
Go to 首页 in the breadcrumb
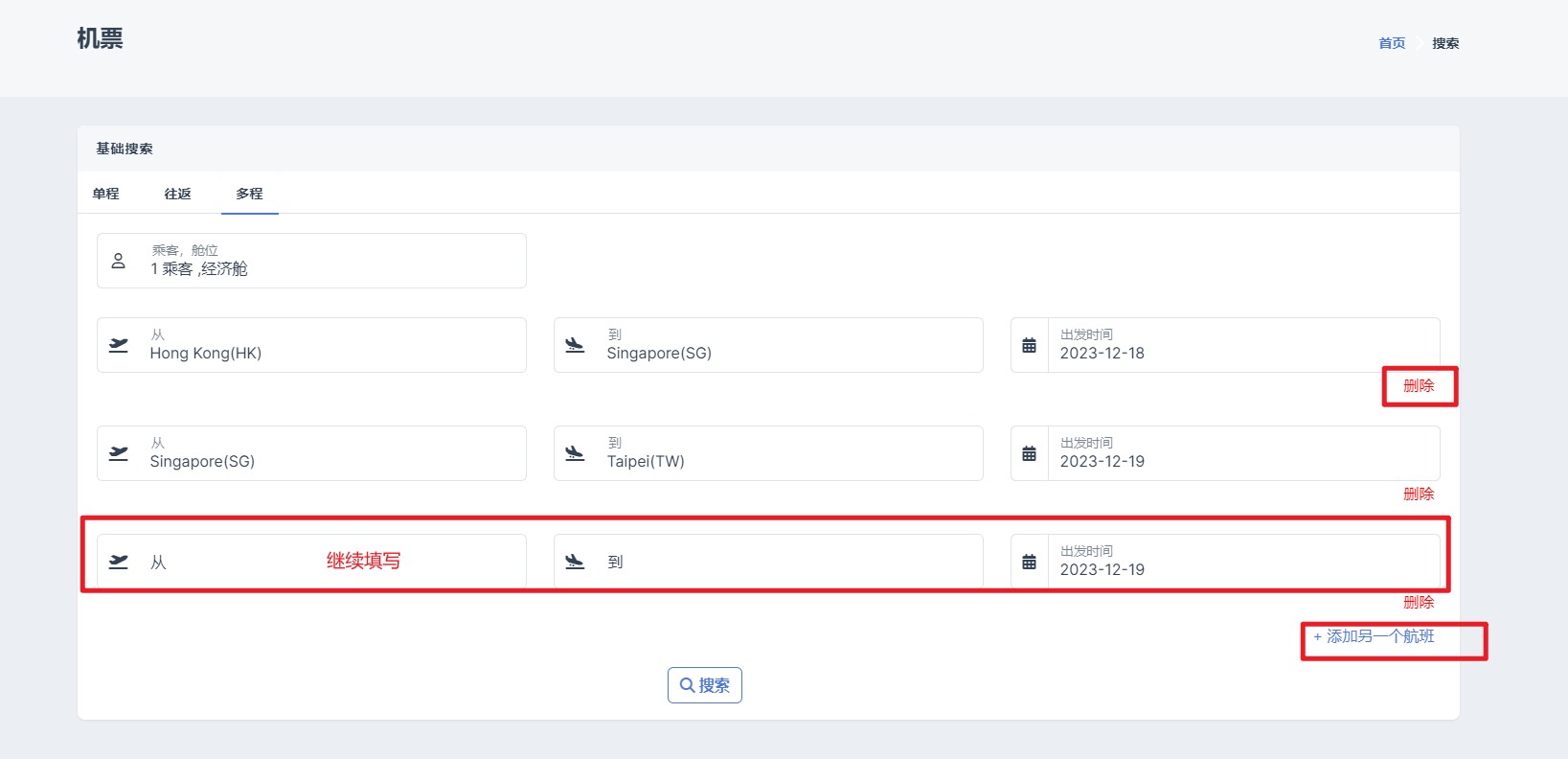(1391, 43)
